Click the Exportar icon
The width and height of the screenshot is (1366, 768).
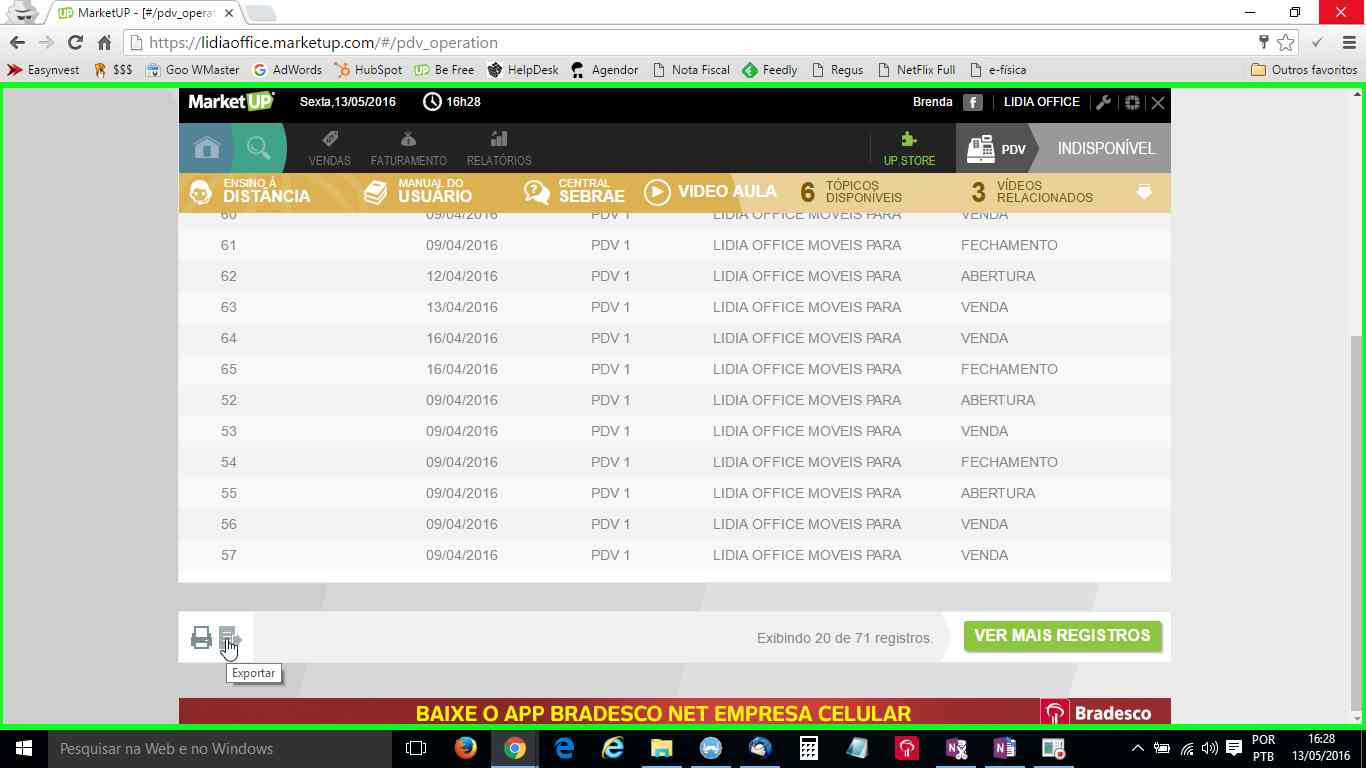click(230, 637)
